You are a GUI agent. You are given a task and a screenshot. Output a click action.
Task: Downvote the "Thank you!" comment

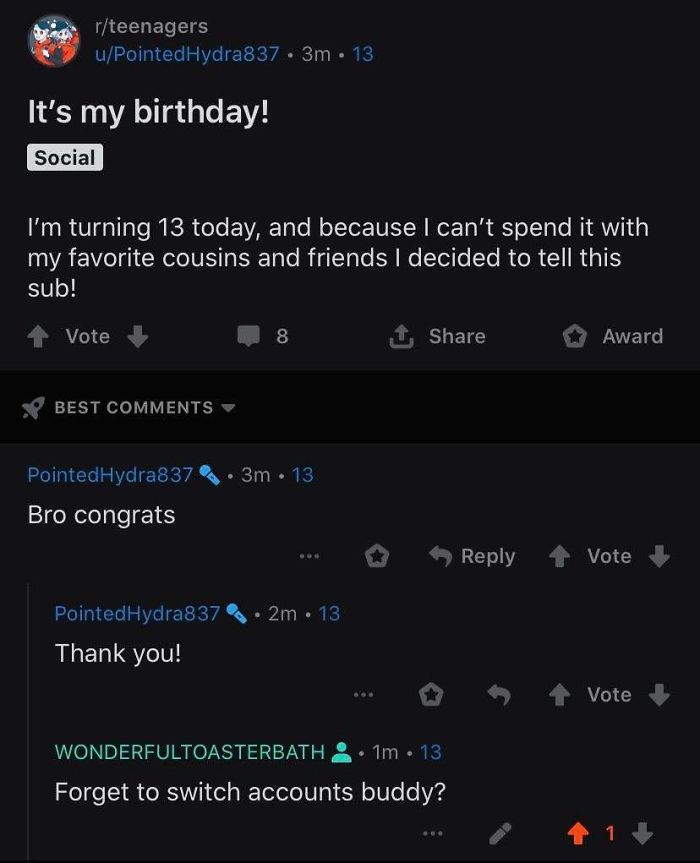coord(659,695)
